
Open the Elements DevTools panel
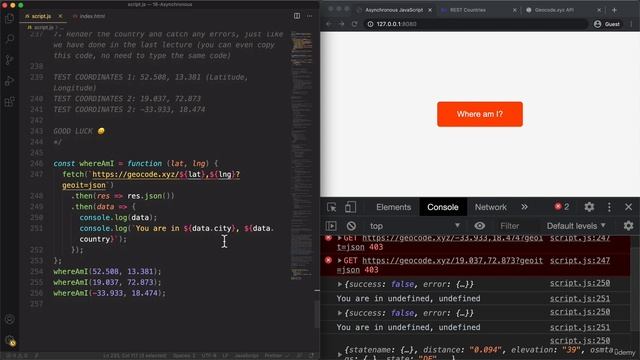click(393, 207)
